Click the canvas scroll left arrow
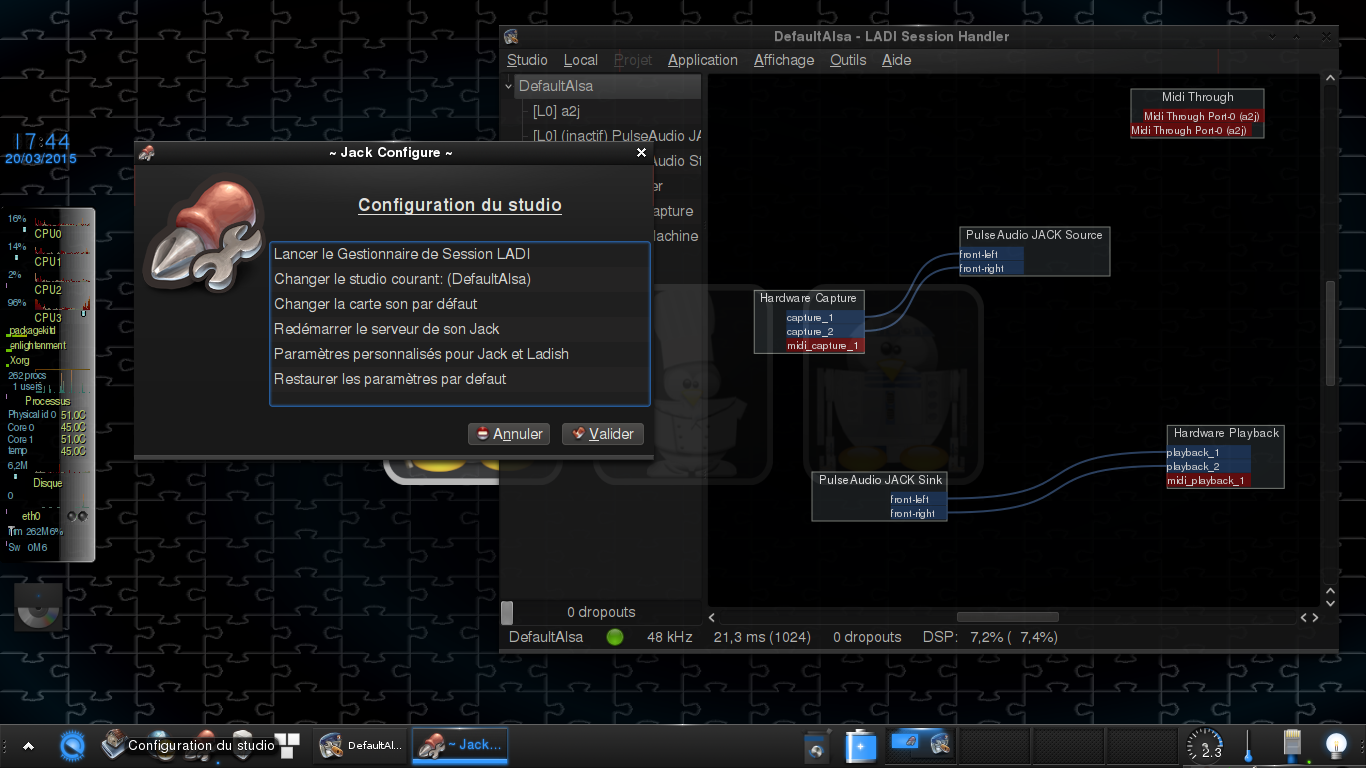 click(x=712, y=617)
